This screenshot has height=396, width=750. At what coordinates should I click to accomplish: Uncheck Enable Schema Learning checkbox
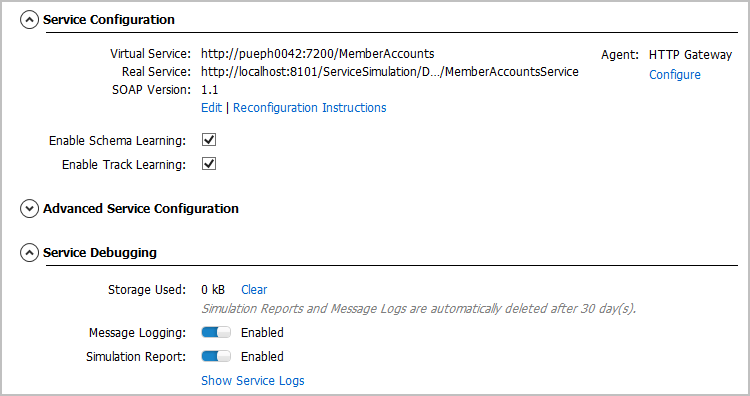(209, 140)
